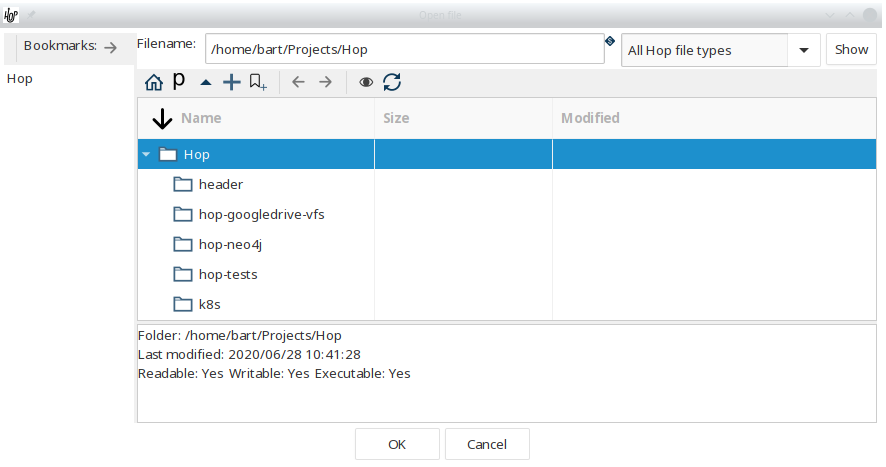Click the Show button
The height and width of the screenshot is (467, 886).
point(851,50)
